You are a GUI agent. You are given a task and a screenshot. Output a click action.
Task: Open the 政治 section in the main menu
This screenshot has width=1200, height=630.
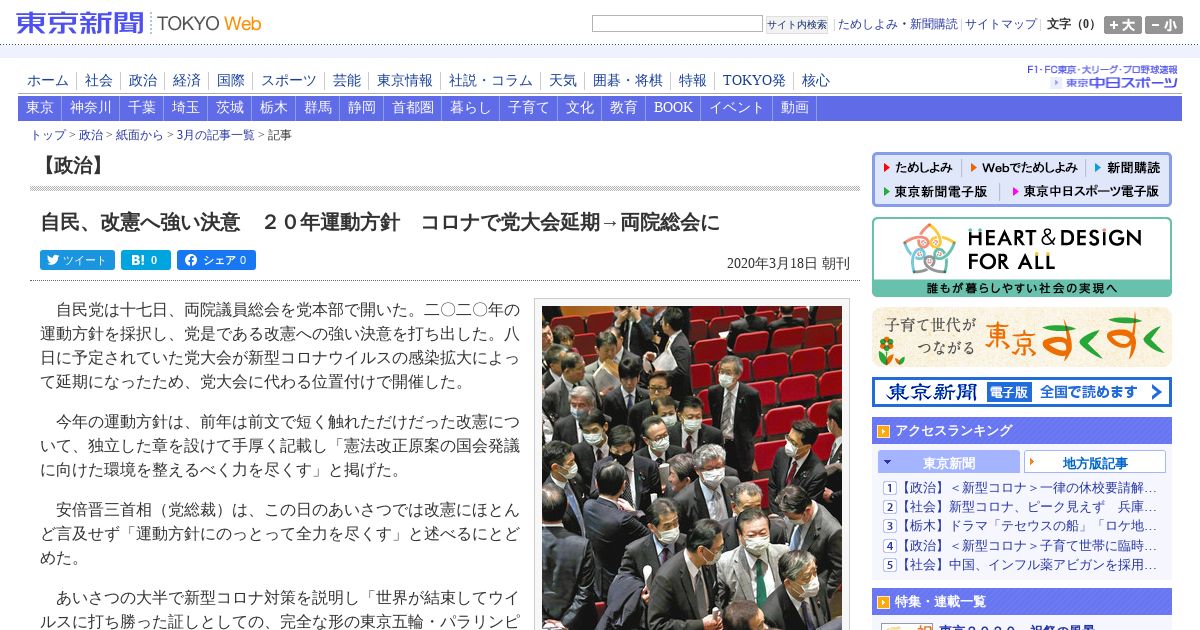[x=143, y=81]
